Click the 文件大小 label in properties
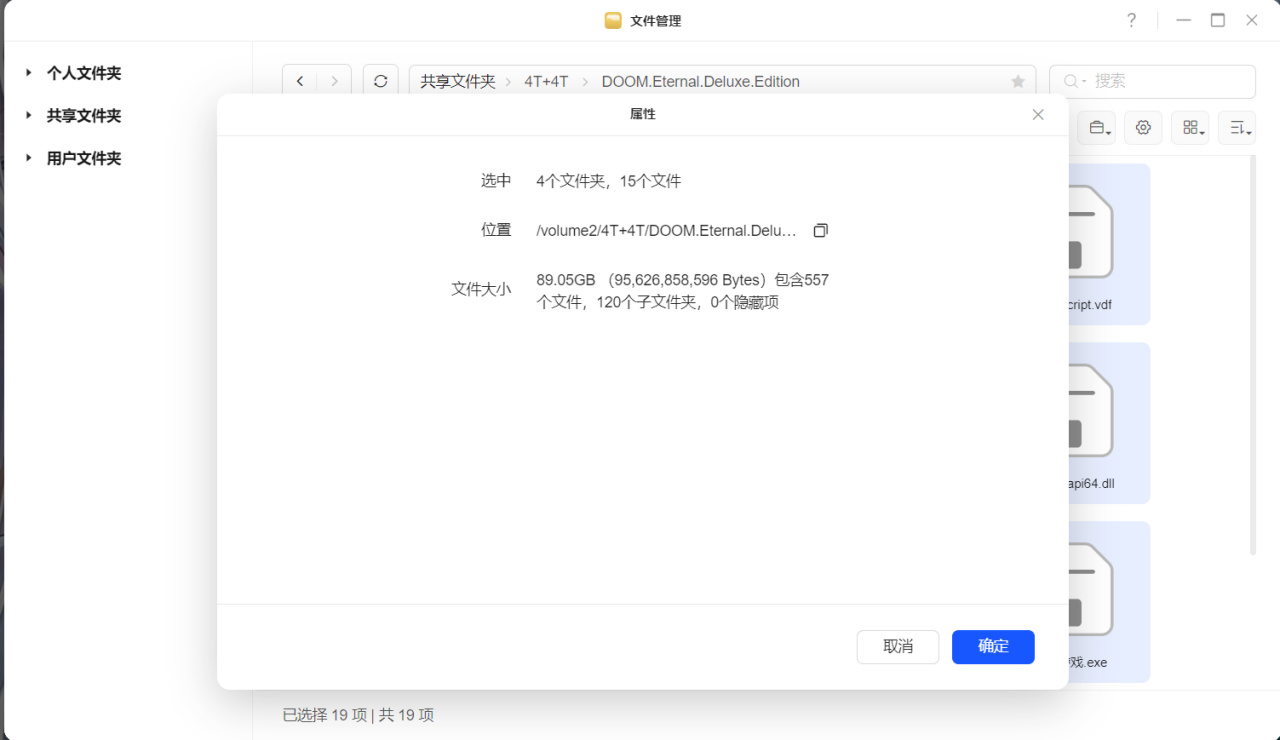Screen dimensions: 1280x740 (x=481, y=289)
